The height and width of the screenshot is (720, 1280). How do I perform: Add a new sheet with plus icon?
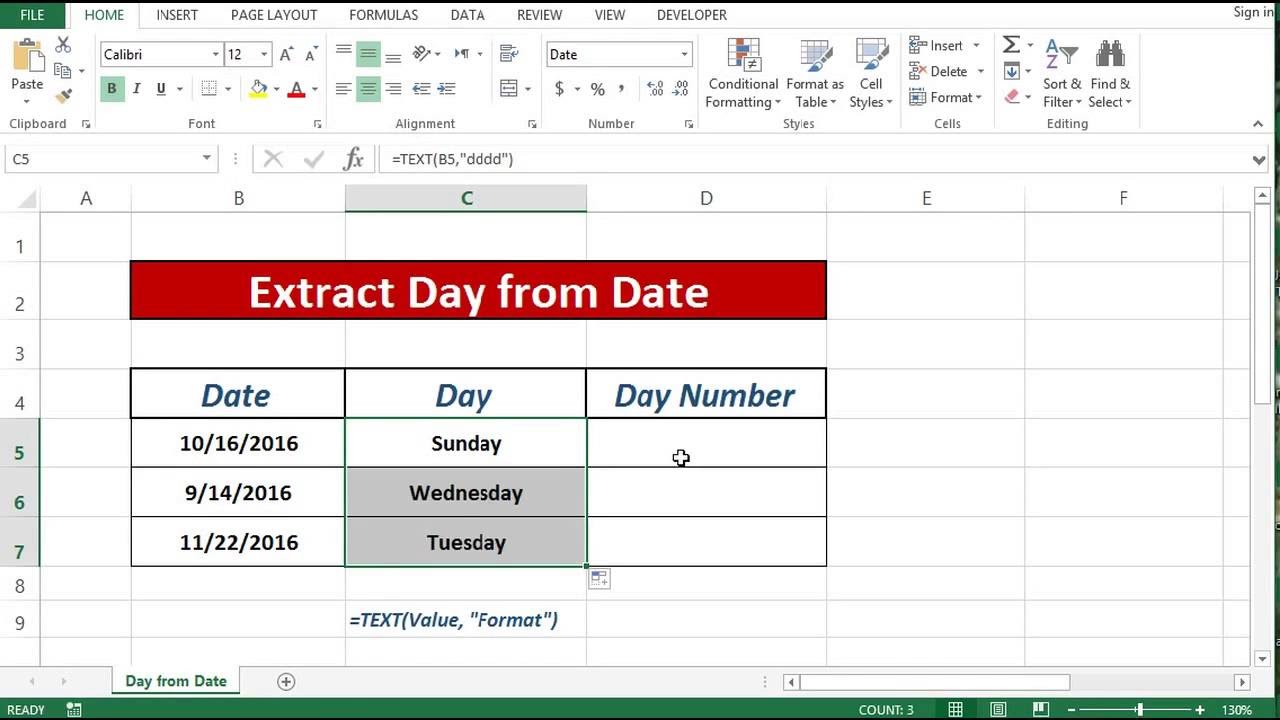[286, 681]
